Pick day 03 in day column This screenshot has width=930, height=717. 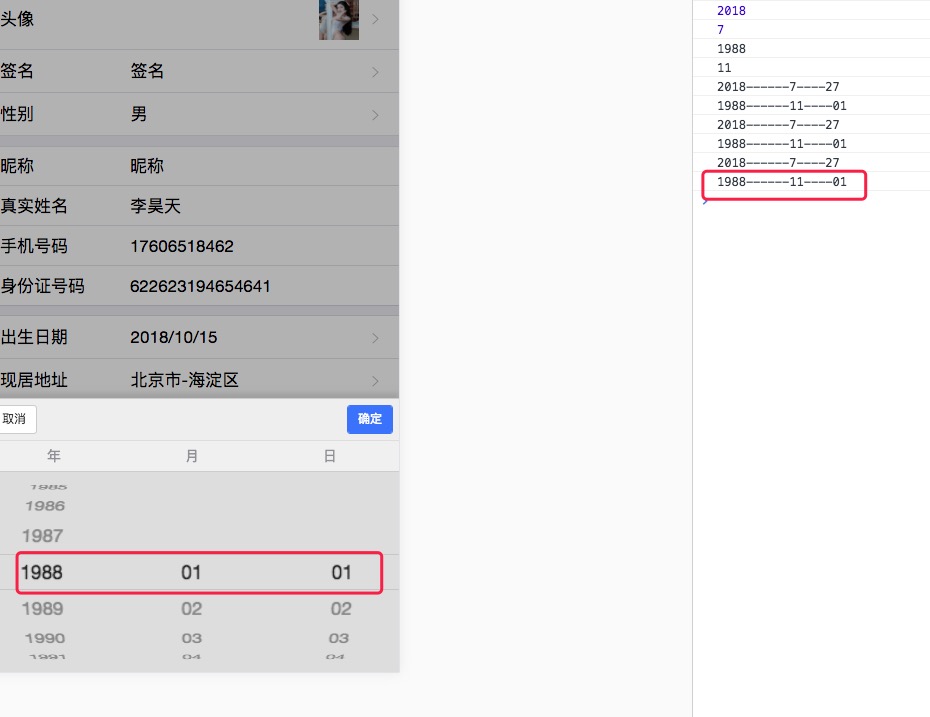click(x=339, y=638)
